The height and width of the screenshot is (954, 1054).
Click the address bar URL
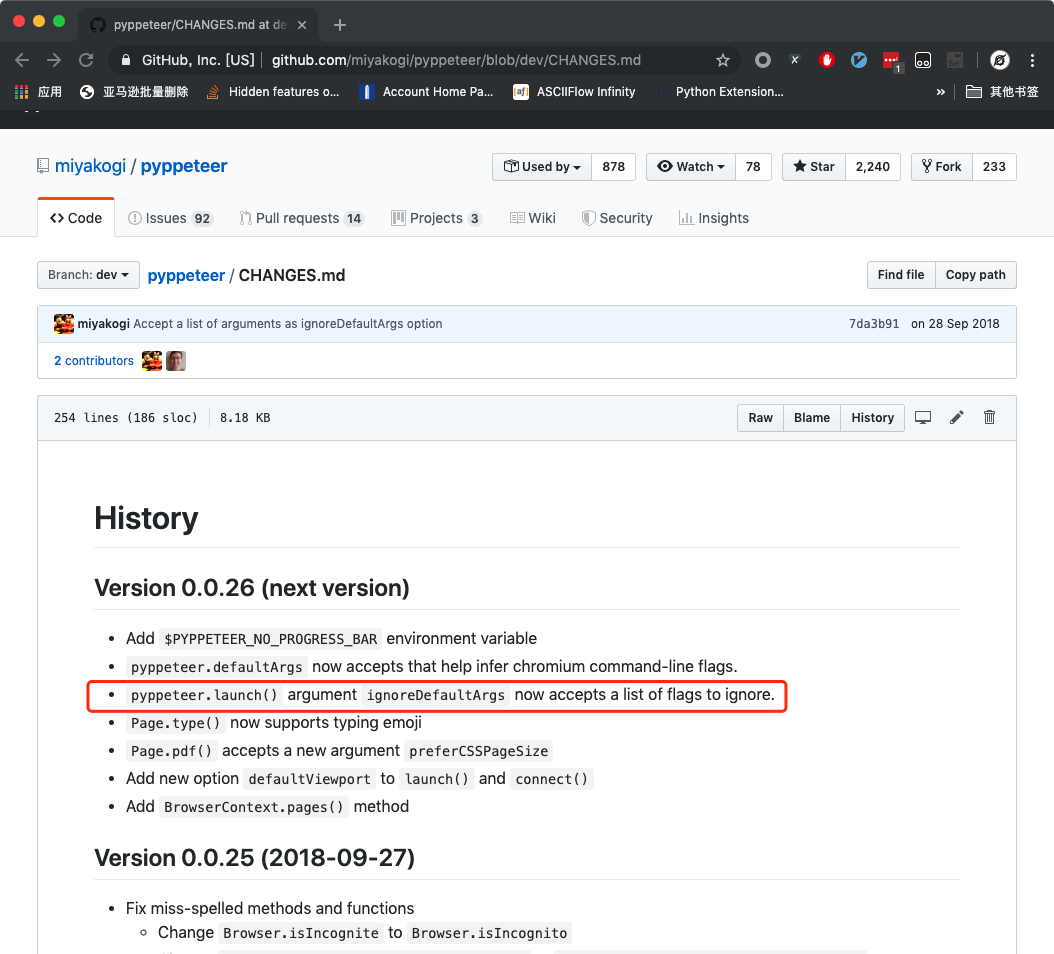[x=456, y=61]
